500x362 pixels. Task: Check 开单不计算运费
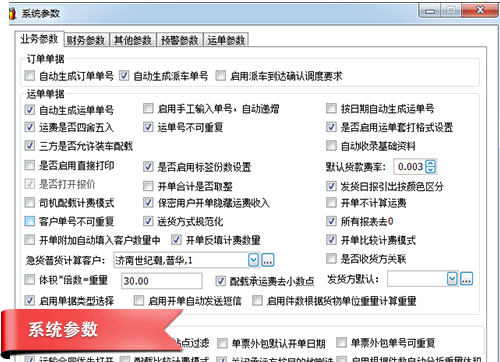pyautogui.click(x=331, y=202)
